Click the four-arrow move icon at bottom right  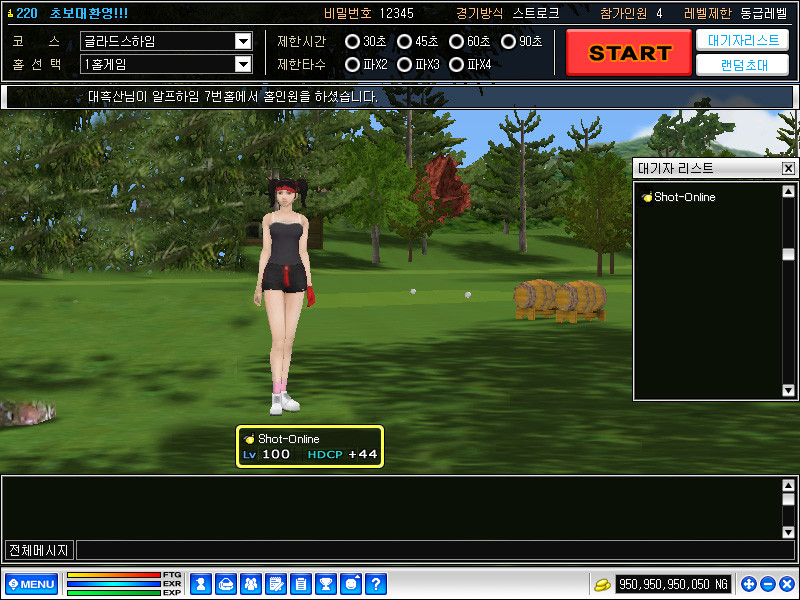point(748,584)
